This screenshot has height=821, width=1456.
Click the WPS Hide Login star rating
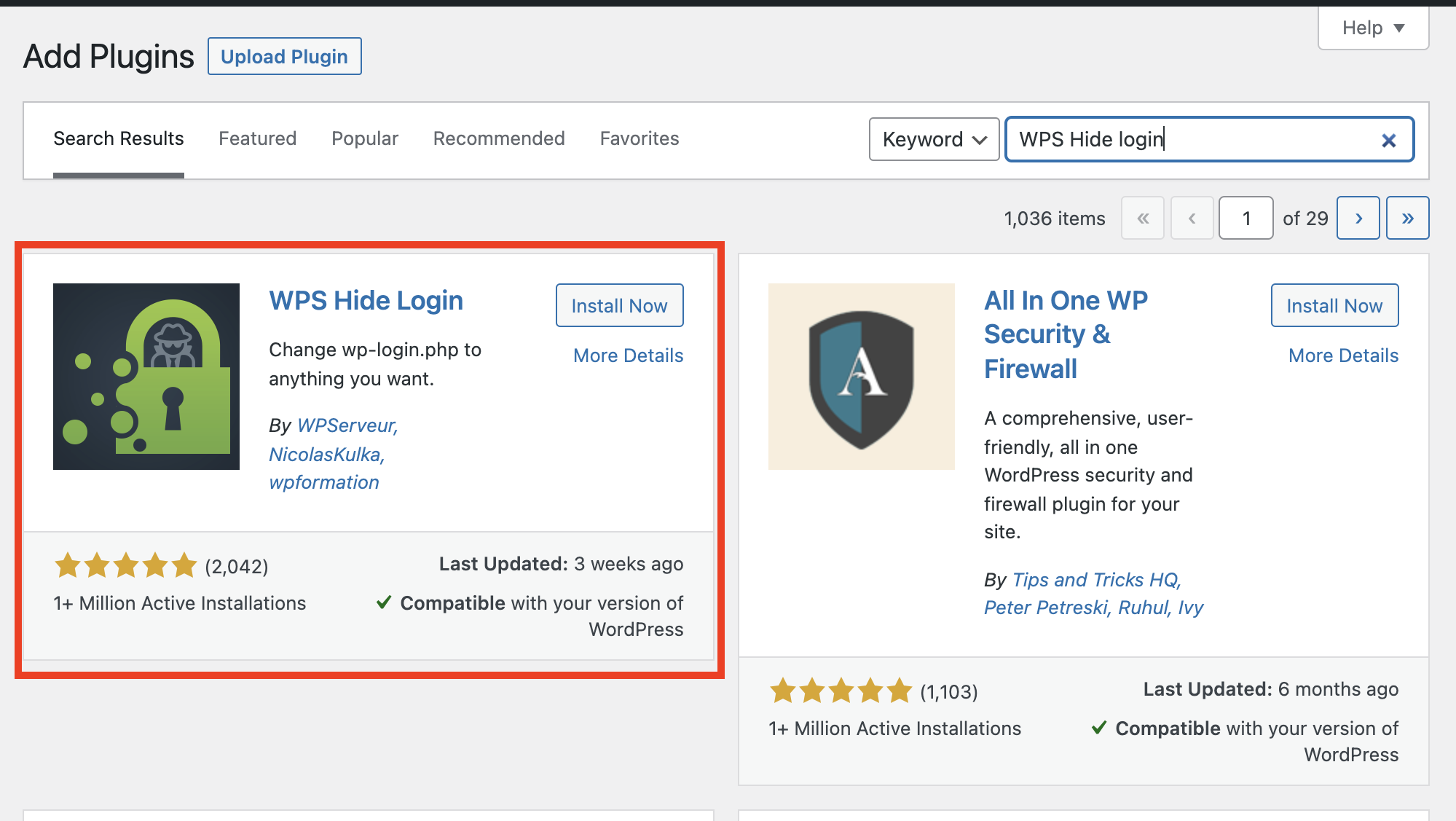pos(126,565)
